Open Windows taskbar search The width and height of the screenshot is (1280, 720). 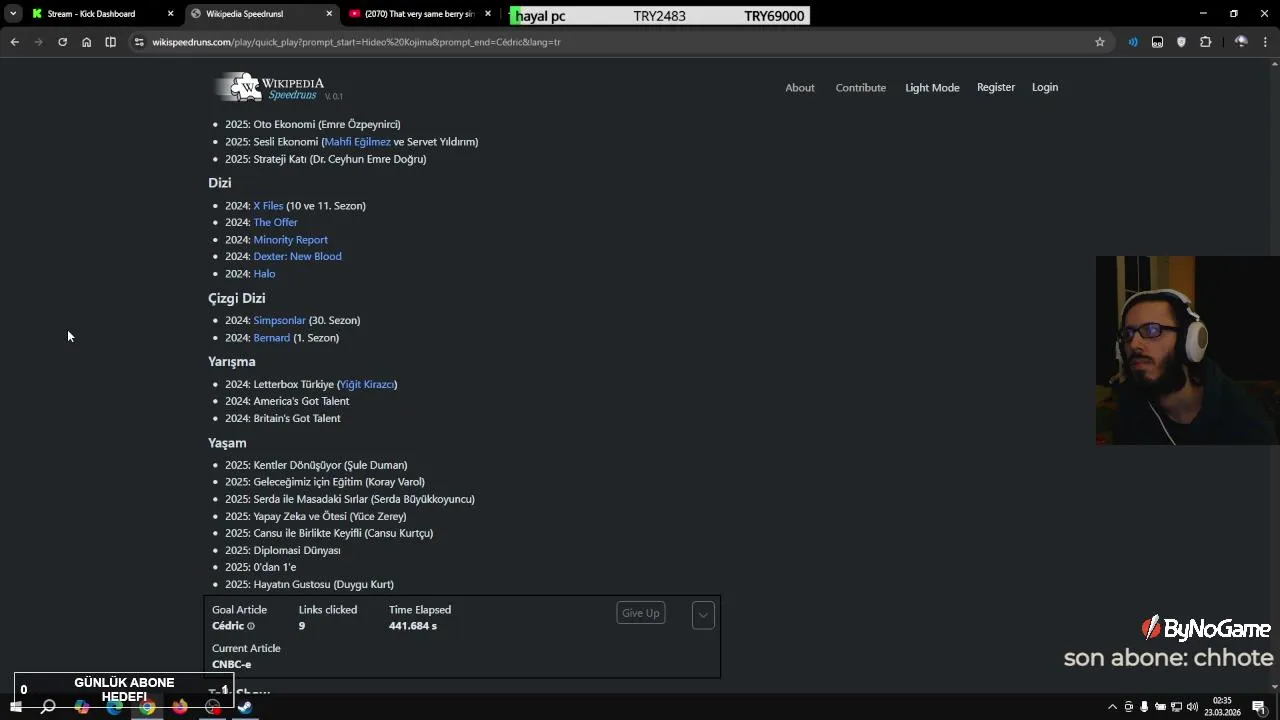(47, 707)
